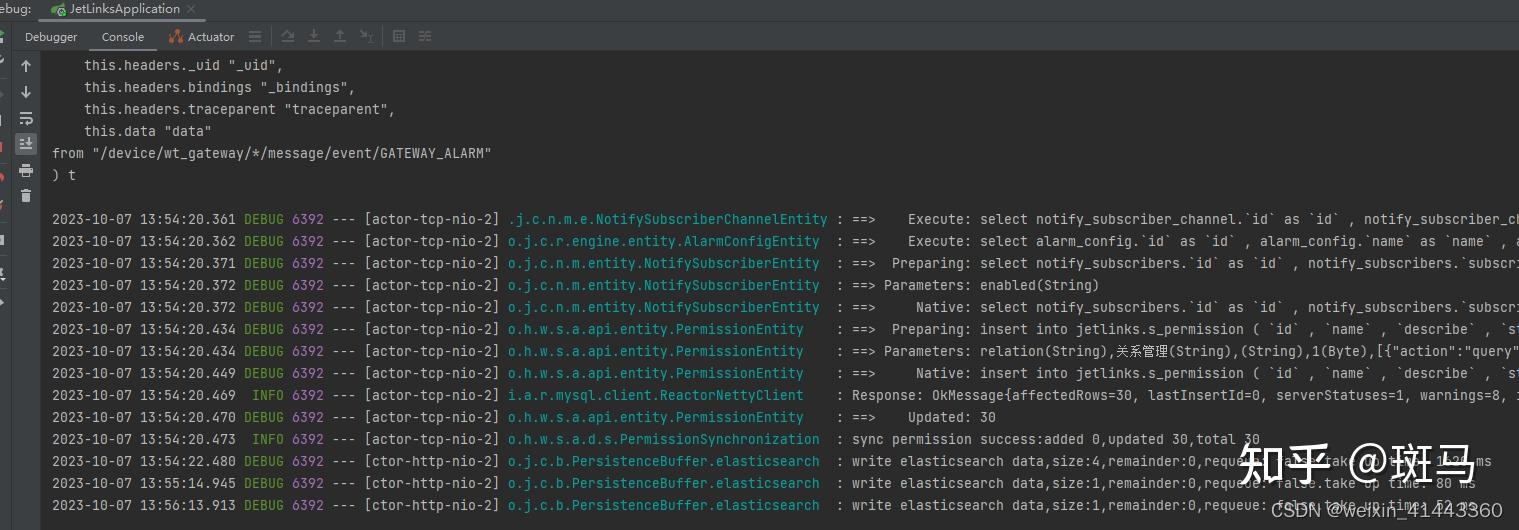Toggle soft-wrap in the console
The image size is (1519, 530).
[x=26, y=118]
